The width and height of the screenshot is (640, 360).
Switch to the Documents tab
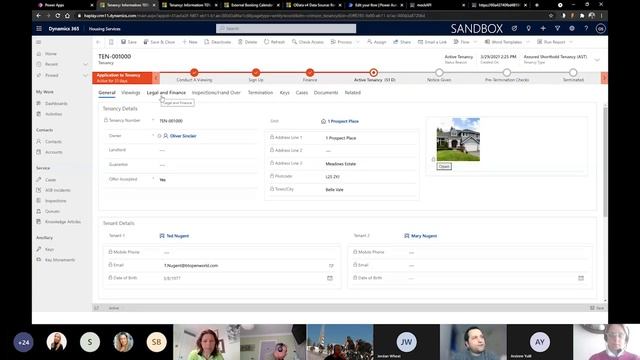tap(326, 93)
